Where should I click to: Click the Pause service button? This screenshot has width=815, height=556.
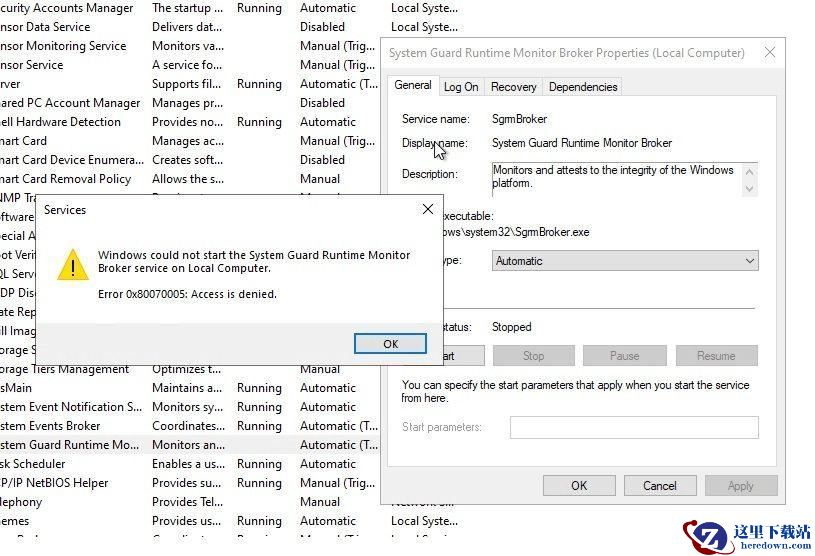click(624, 356)
